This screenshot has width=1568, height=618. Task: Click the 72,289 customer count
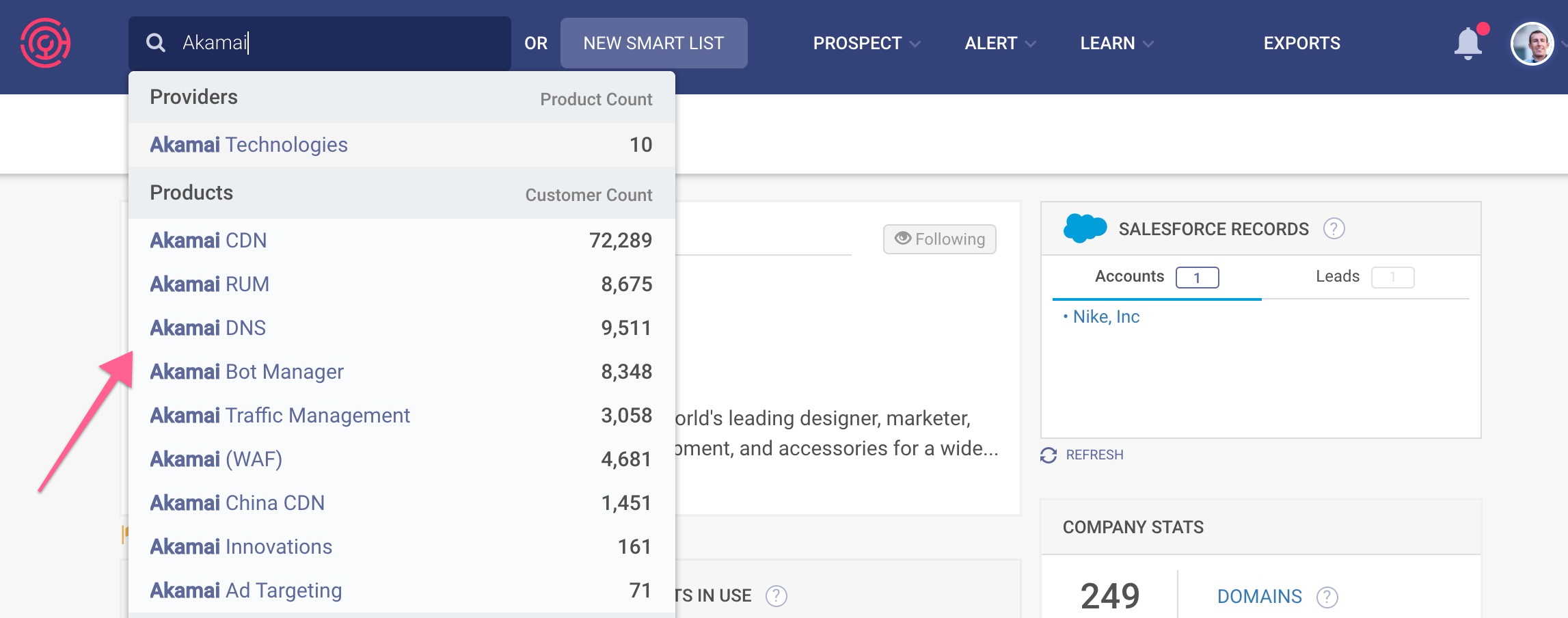click(x=621, y=241)
